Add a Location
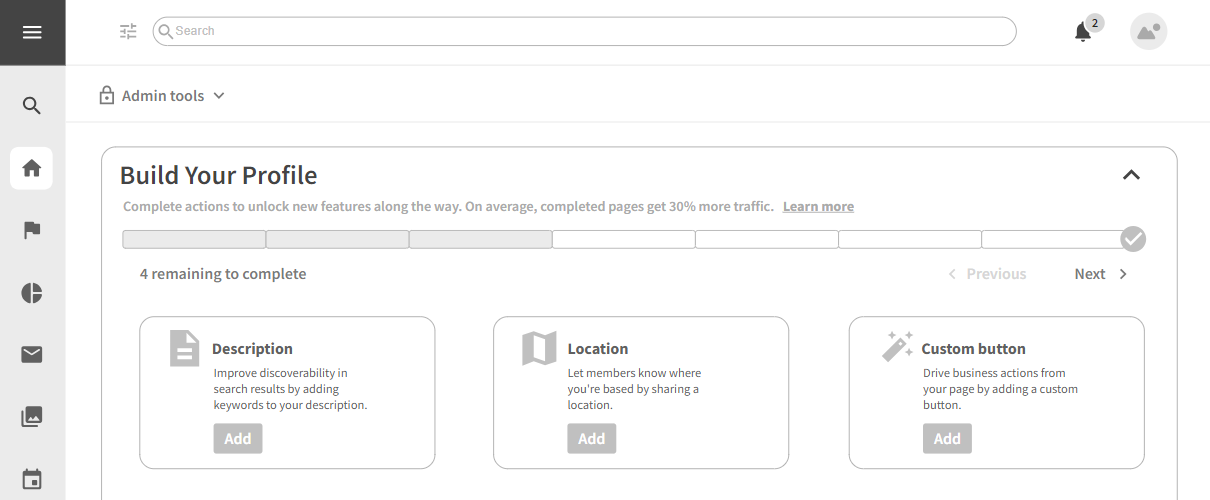The width and height of the screenshot is (1210, 500). click(592, 439)
